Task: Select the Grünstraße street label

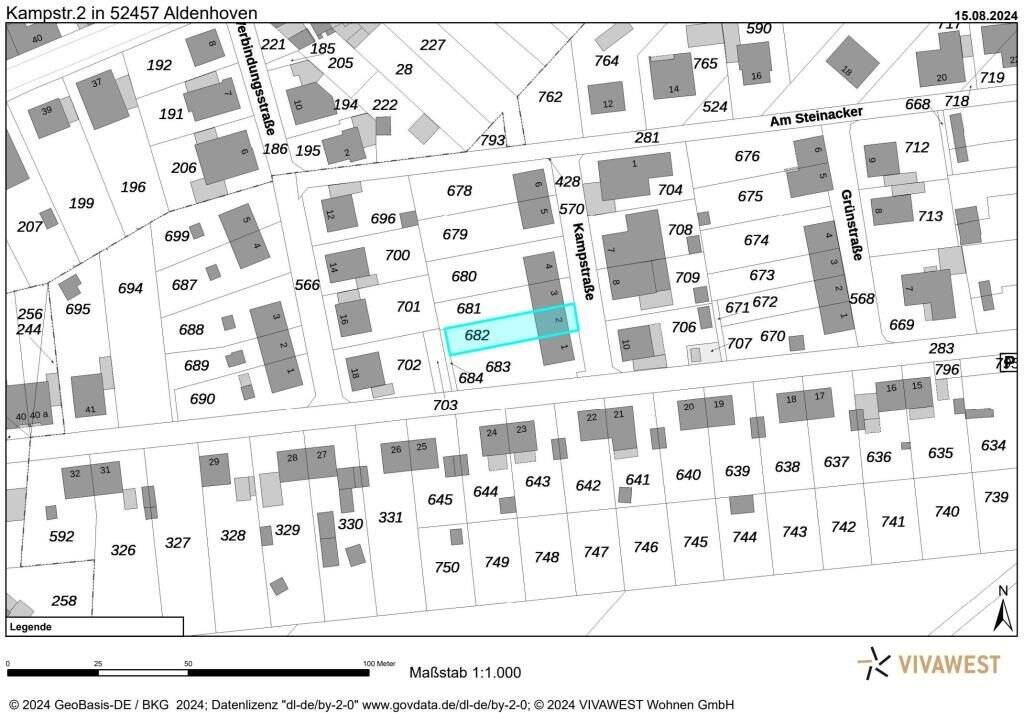Action: (849, 225)
